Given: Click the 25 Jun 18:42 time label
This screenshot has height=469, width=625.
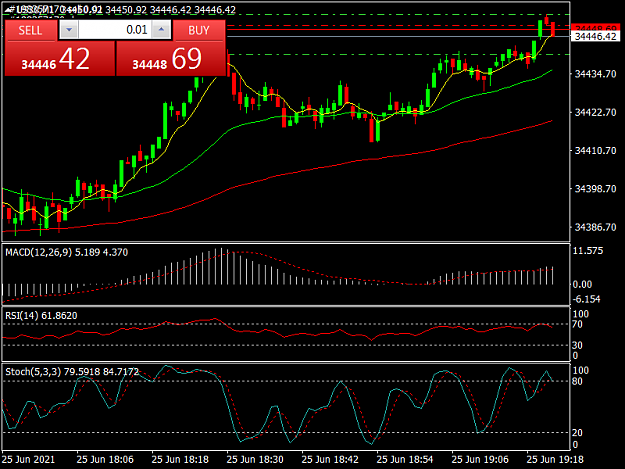Looking at the screenshot, I should pos(330,459).
